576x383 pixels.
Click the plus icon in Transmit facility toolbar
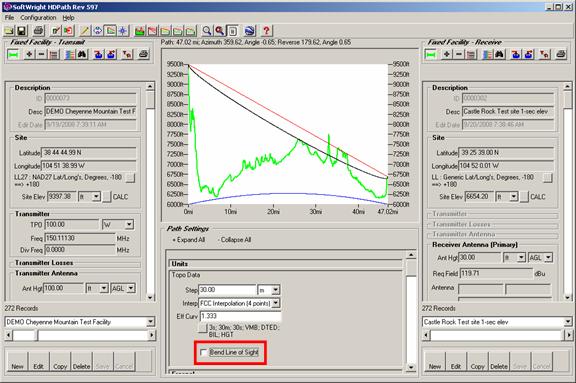pyautogui.click(x=29, y=55)
